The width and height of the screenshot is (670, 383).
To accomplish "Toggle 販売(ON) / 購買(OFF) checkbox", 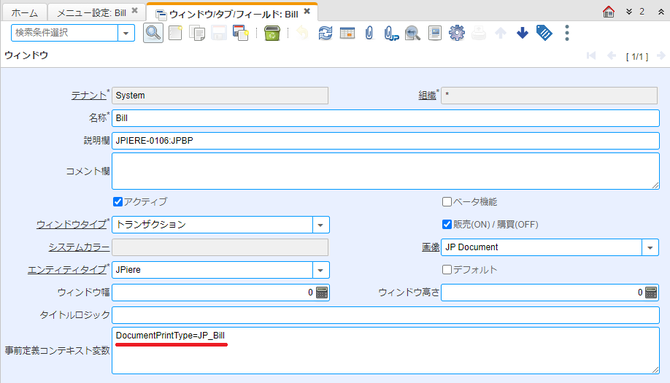I will pyautogui.click(x=447, y=224).
